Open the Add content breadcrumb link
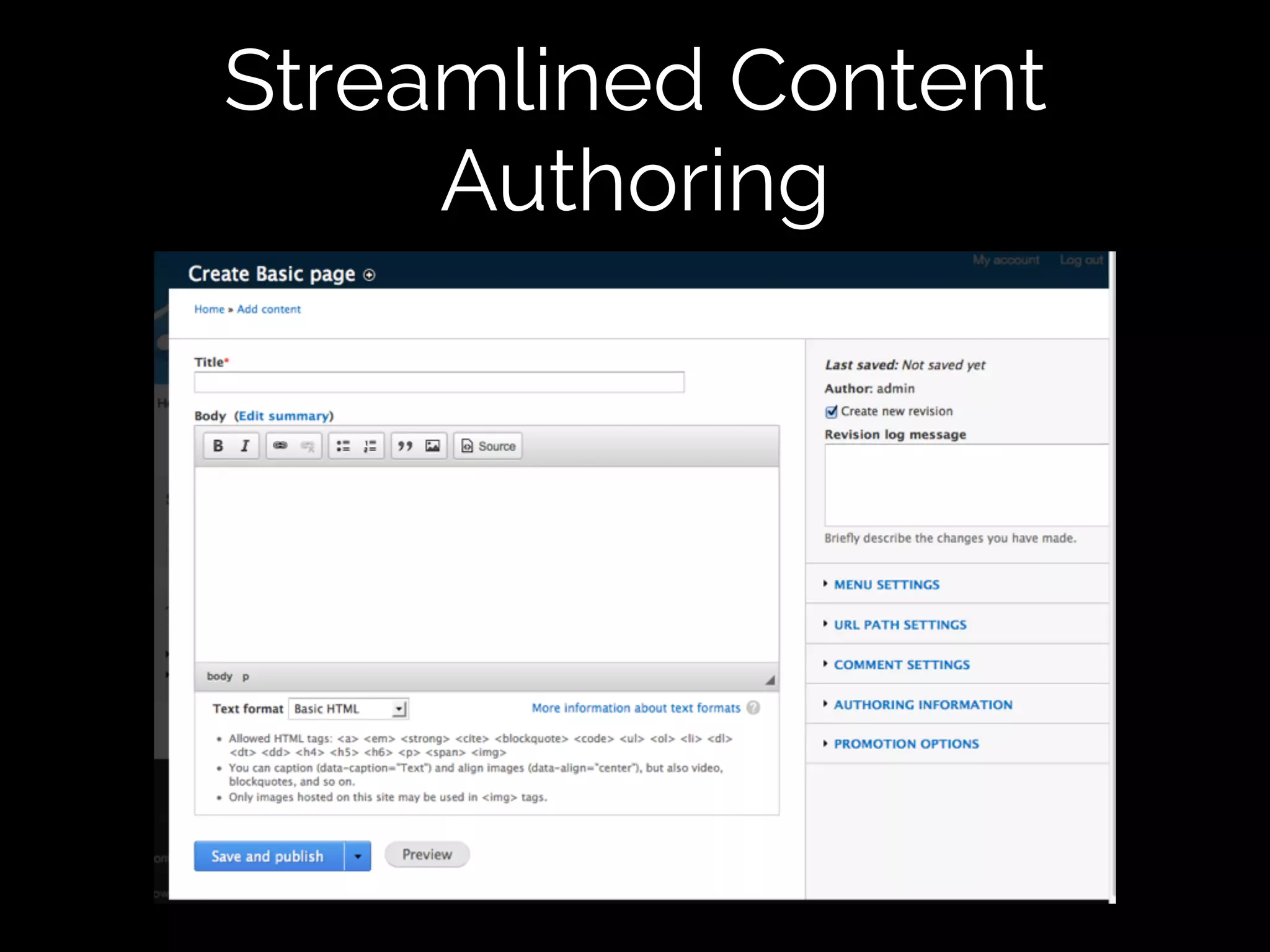Screen dimensions: 1270x952 coord(269,309)
